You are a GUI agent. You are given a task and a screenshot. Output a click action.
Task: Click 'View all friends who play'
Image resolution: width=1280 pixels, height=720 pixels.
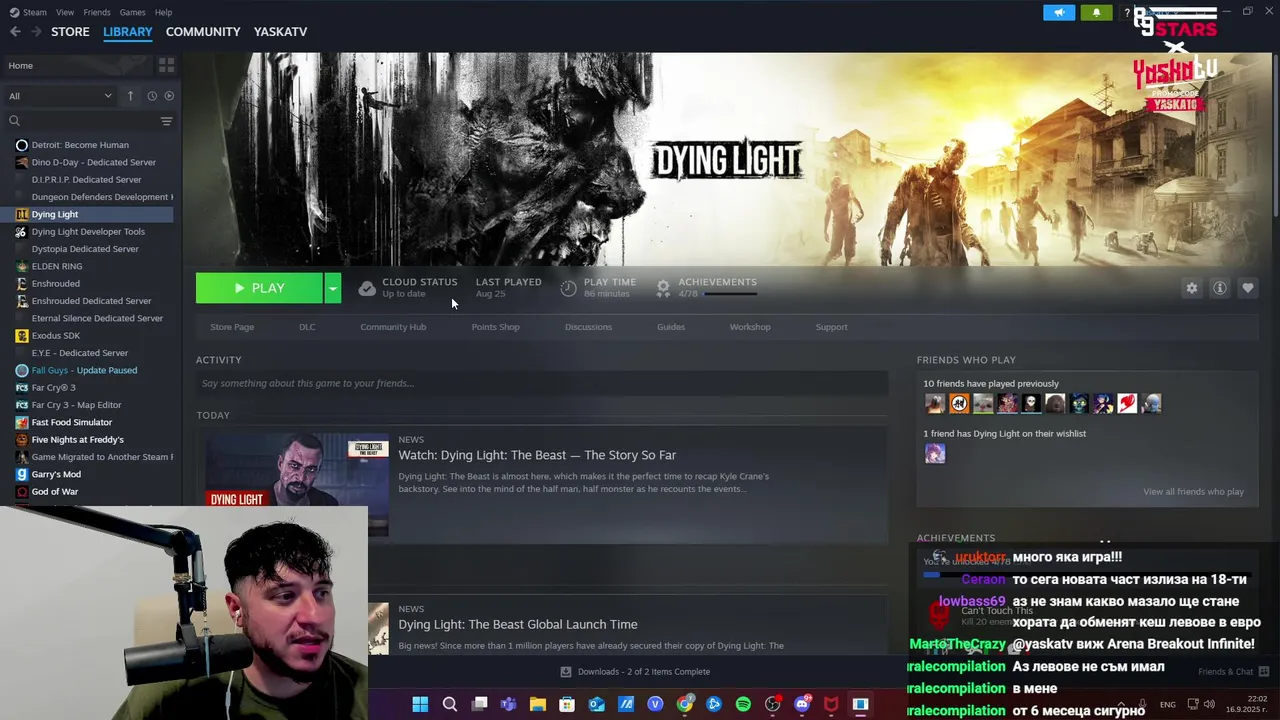tap(1193, 492)
